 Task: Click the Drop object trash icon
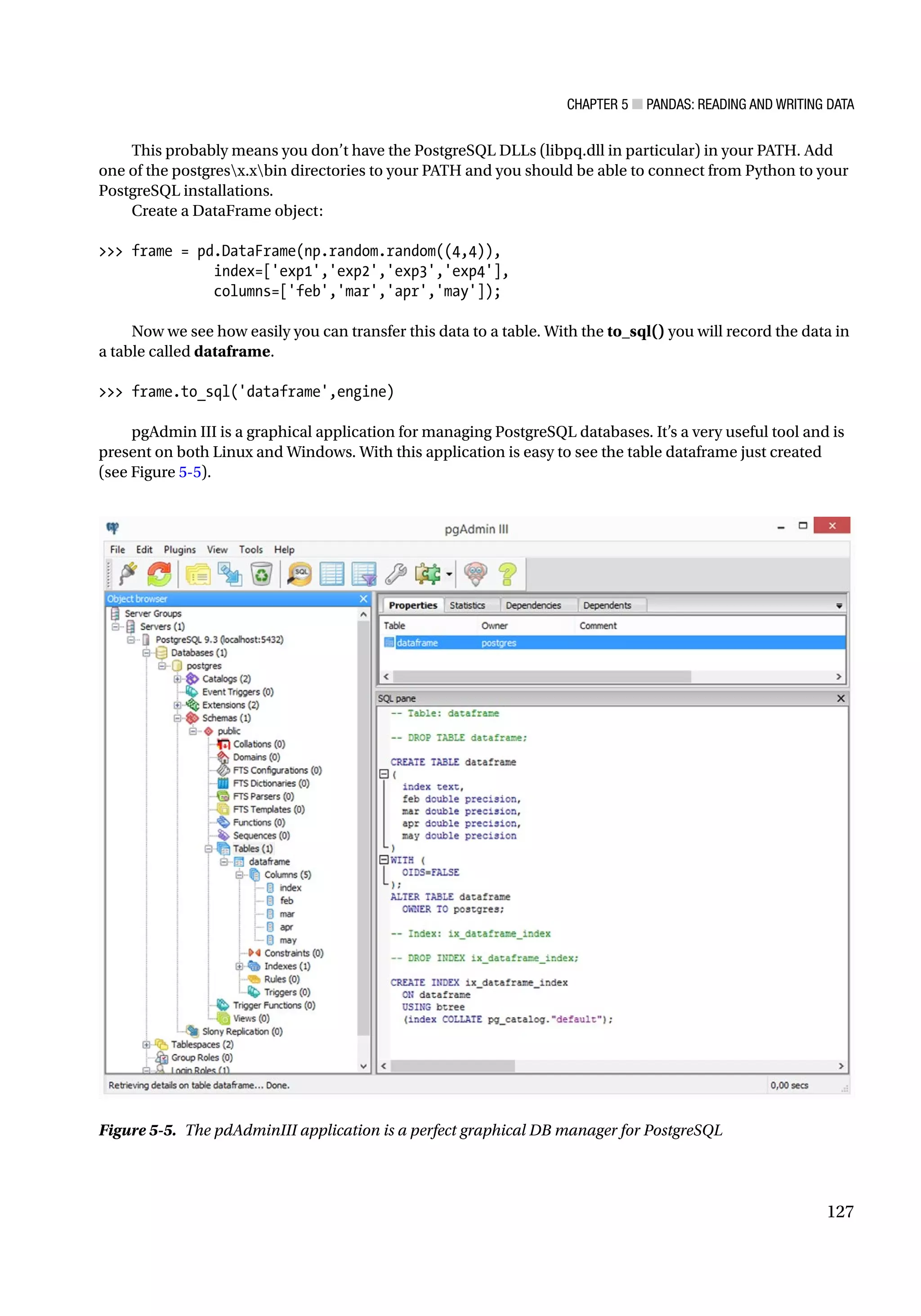coord(261,574)
